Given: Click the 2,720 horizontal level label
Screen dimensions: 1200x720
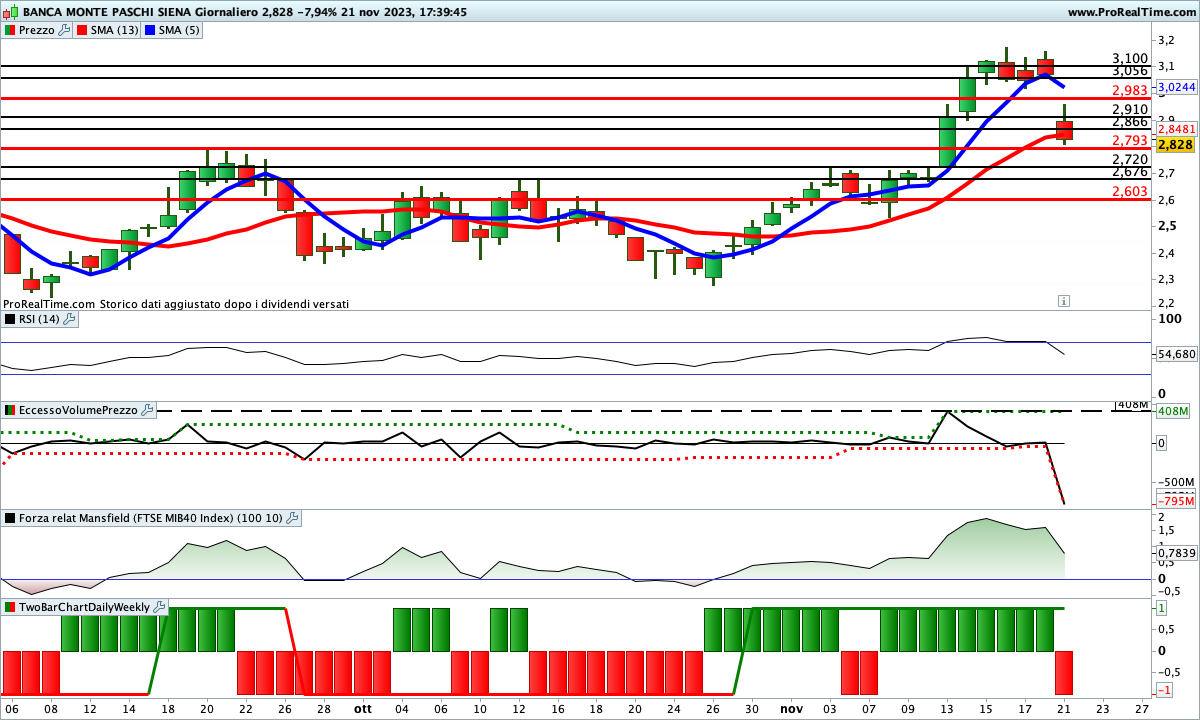Looking at the screenshot, I should click(x=1130, y=160).
